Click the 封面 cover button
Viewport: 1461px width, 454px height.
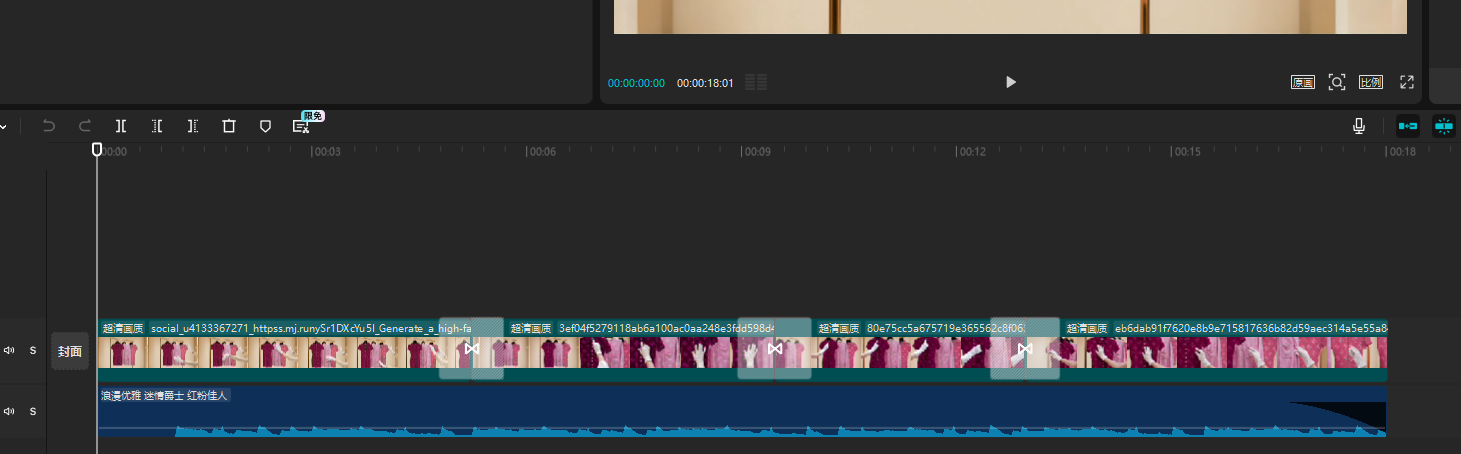pos(70,351)
